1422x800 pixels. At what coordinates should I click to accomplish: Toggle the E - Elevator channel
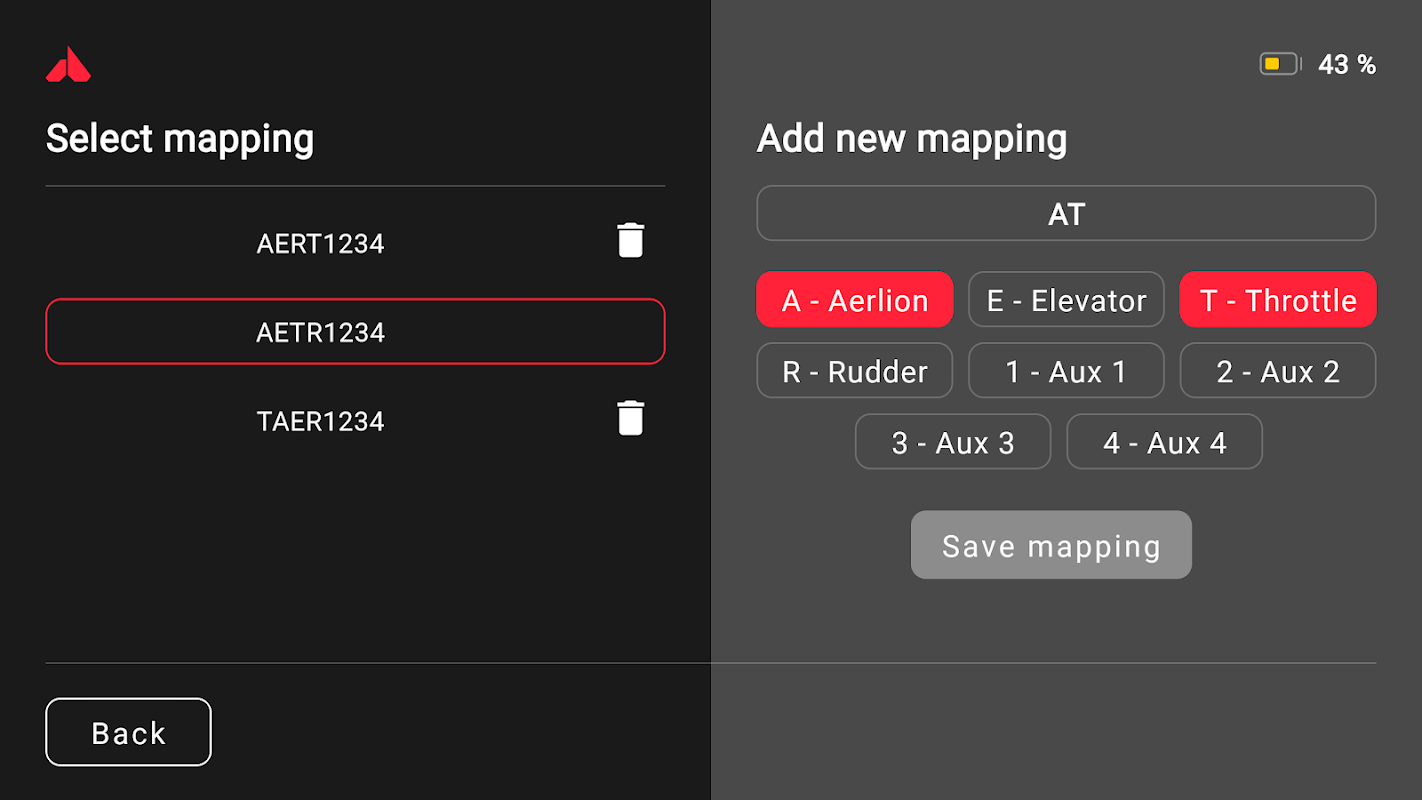[x=1066, y=300]
